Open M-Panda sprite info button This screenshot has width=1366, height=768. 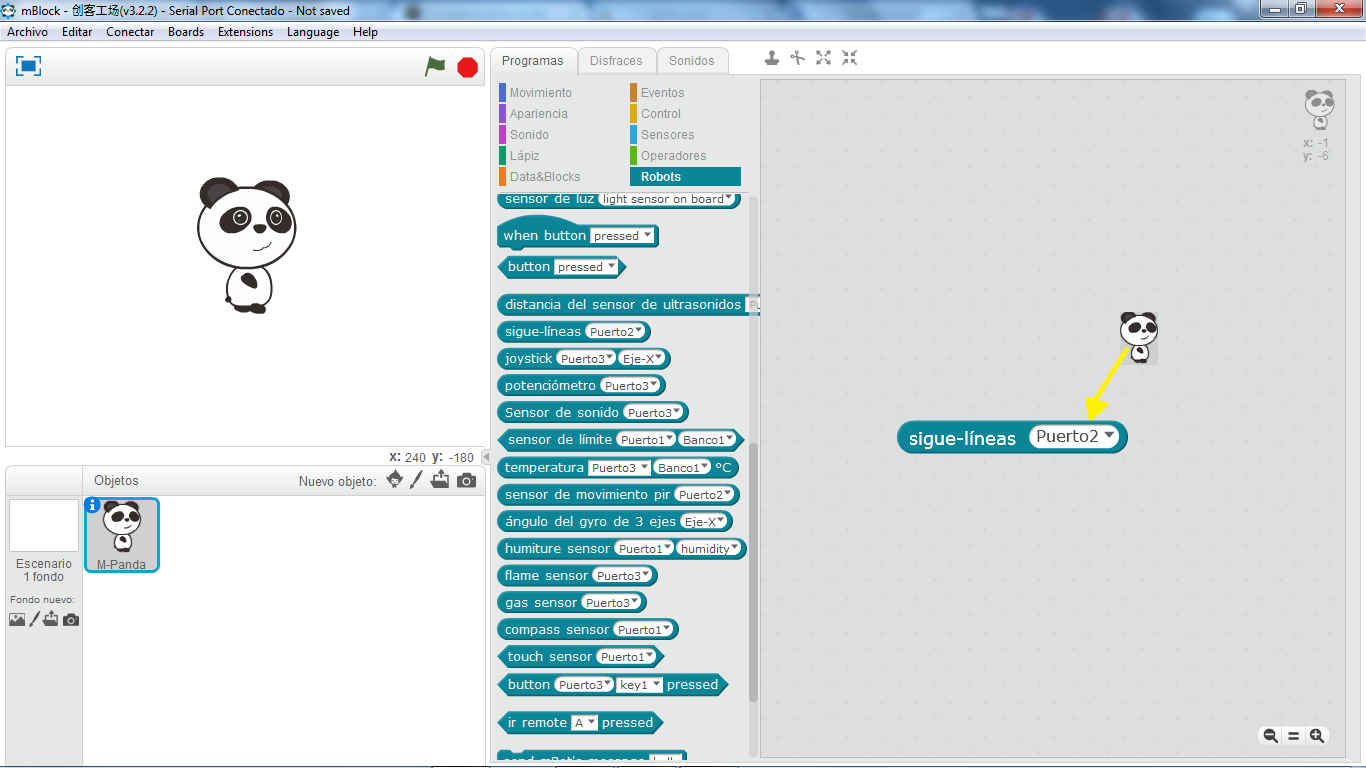(x=92, y=505)
